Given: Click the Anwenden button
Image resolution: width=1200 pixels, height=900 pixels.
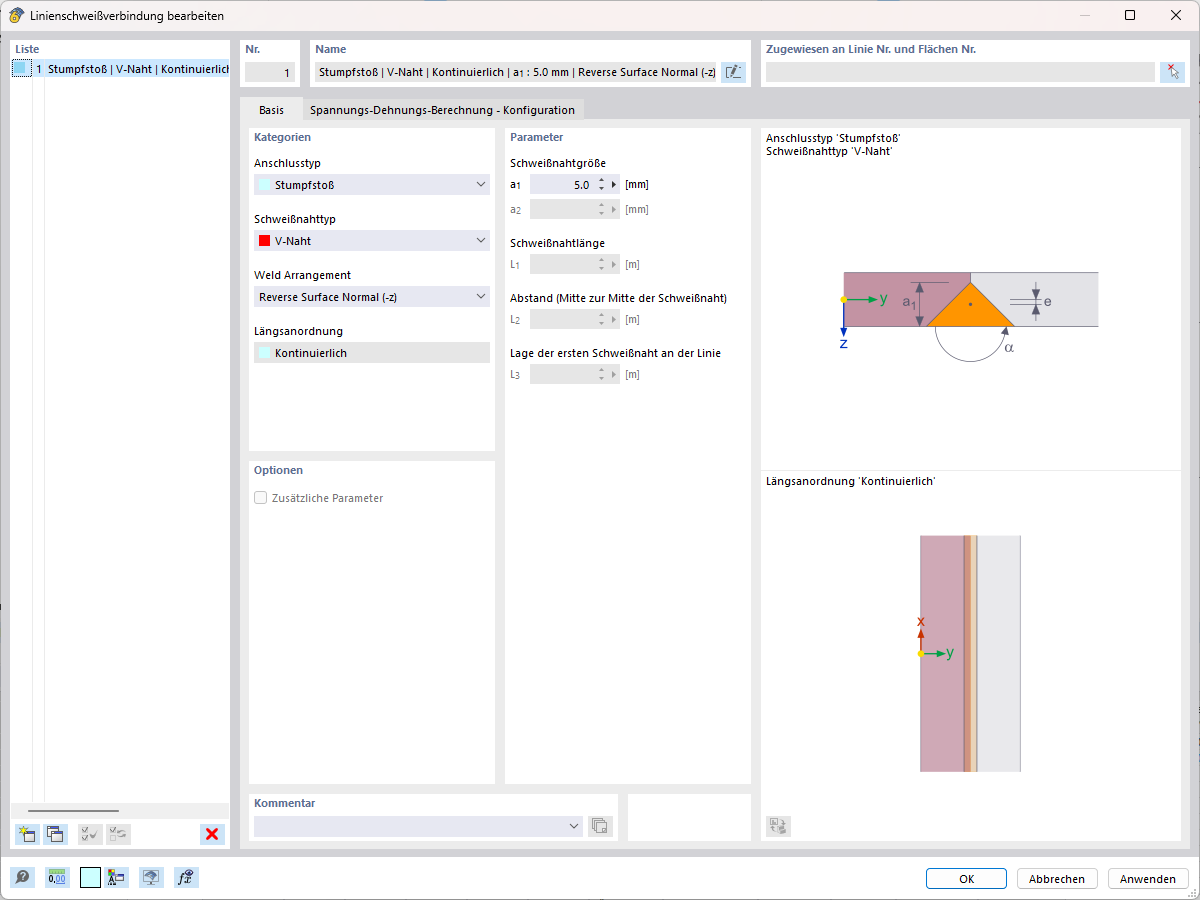Looking at the screenshot, I should [x=1147, y=878].
